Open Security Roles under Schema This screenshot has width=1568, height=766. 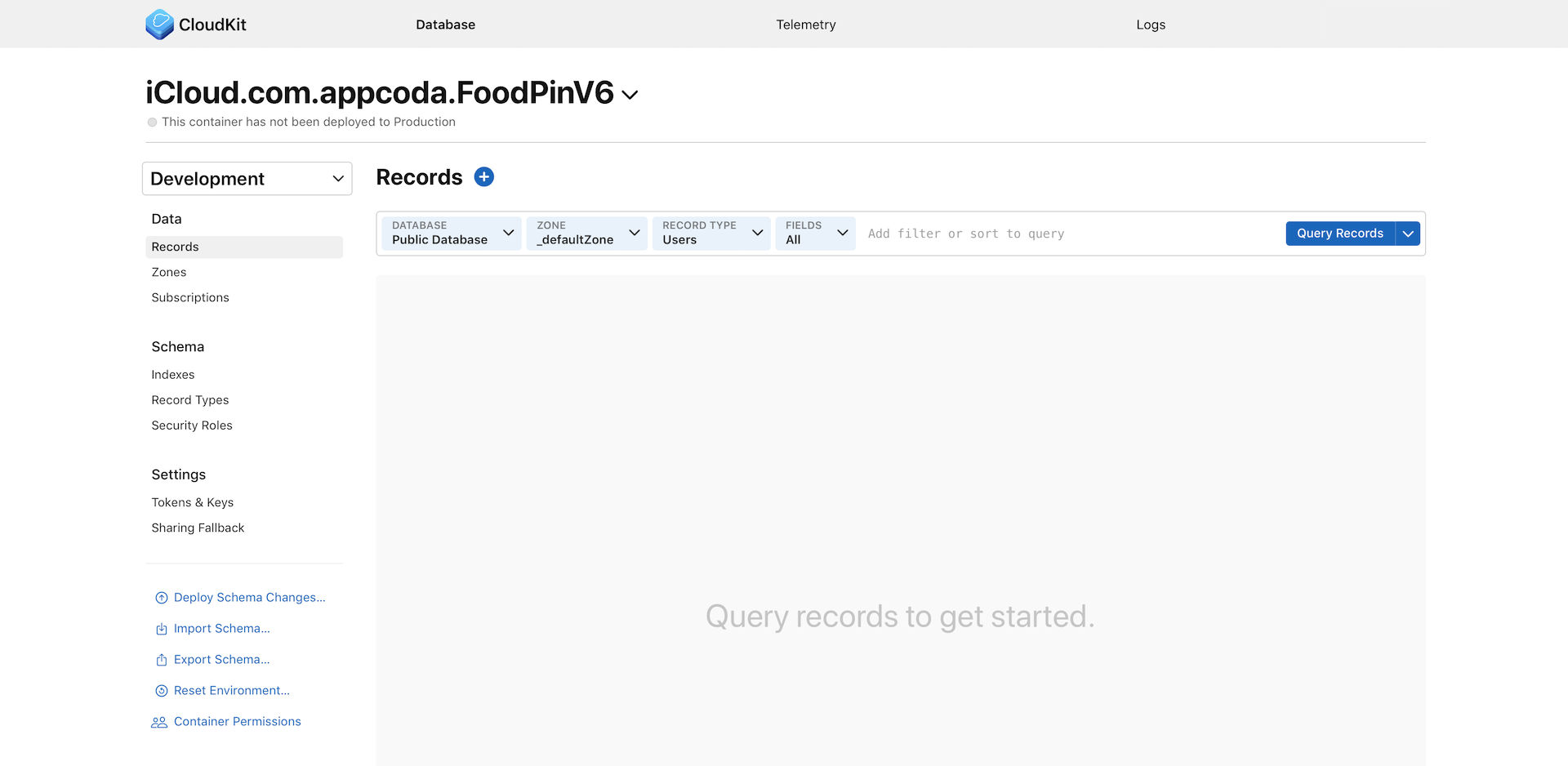(x=192, y=425)
